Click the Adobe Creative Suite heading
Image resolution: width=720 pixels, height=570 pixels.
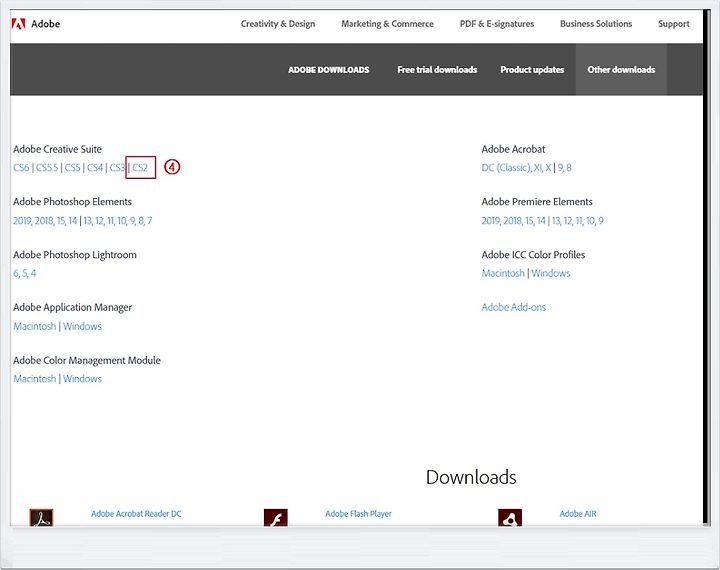point(57,149)
